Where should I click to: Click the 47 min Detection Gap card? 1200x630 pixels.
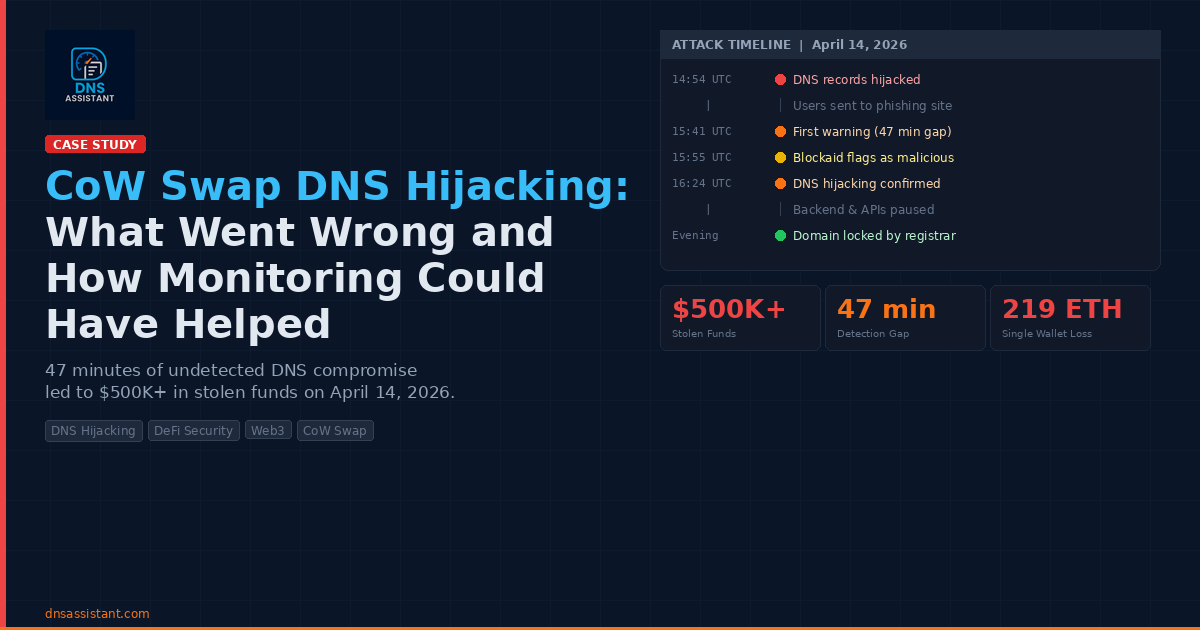905,318
